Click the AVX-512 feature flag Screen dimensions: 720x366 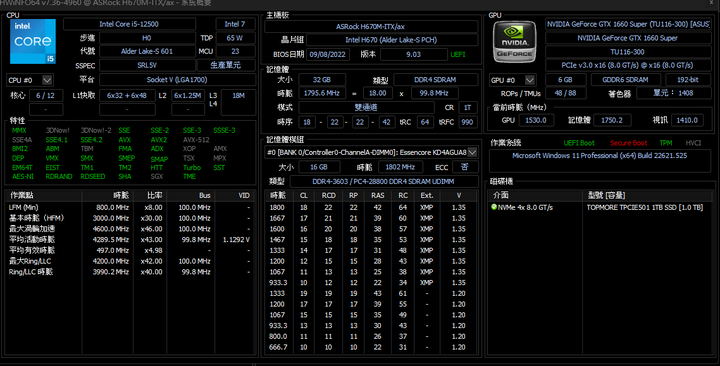pos(196,140)
